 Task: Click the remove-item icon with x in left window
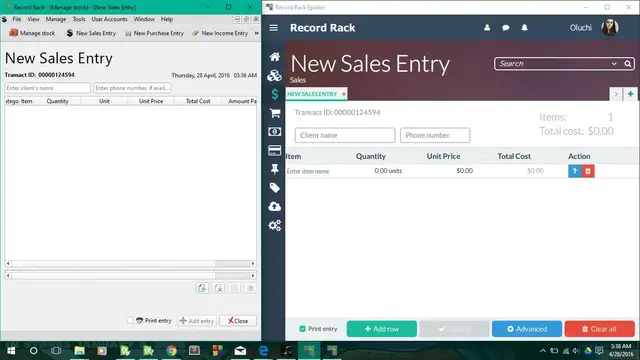(x=218, y=288)
